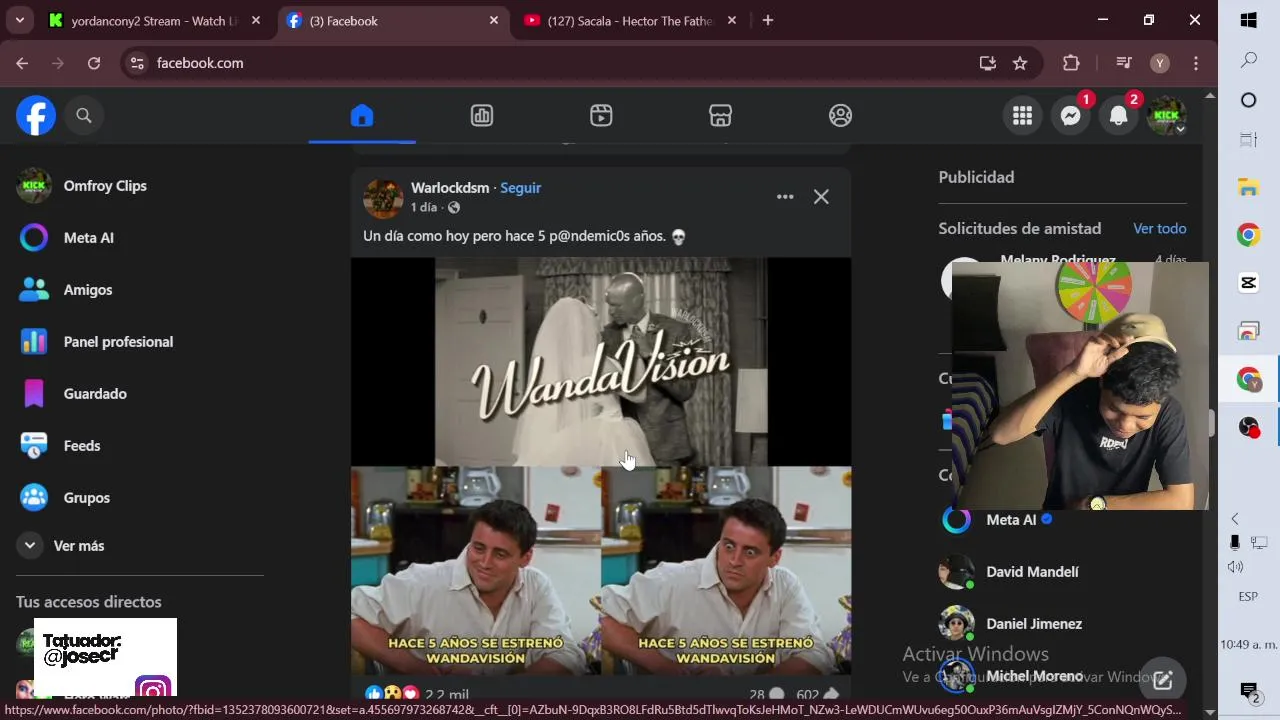Viewport: 1280px width, 720px height.
Task: Open Amigos in the sidebar
Action: pyautogui.click(x=140, y=290)
